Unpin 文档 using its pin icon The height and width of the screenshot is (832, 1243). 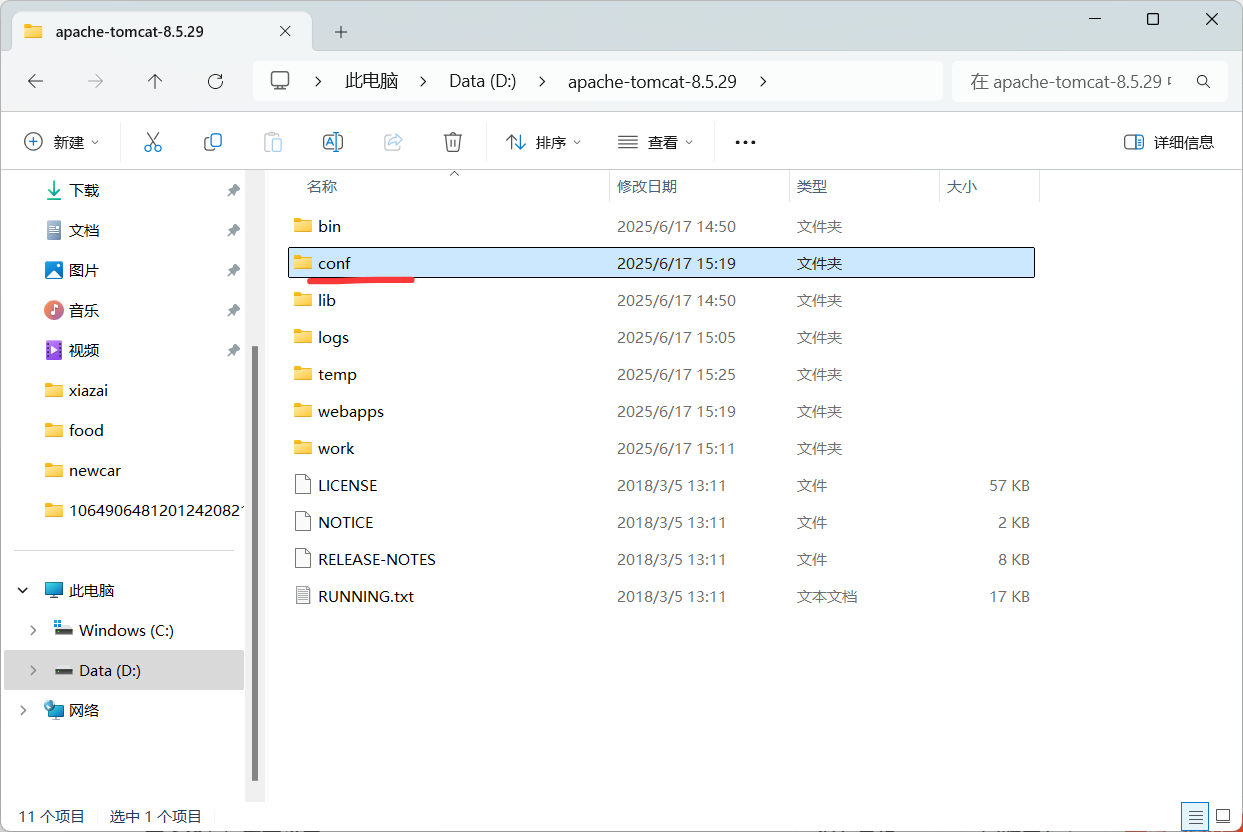233,230
